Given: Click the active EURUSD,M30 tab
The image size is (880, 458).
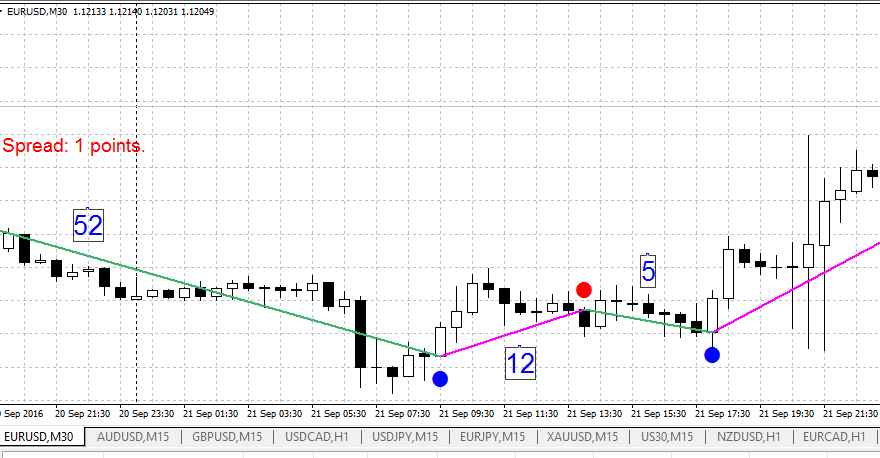Looking at the screenshot, I should tap(40, 437).
